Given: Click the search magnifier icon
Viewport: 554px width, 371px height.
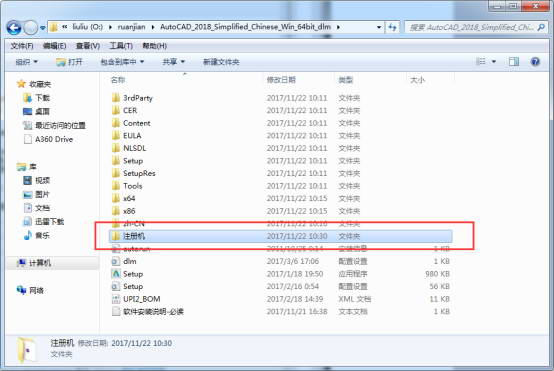Looking at the screenshot, I should tap(541, 27).
